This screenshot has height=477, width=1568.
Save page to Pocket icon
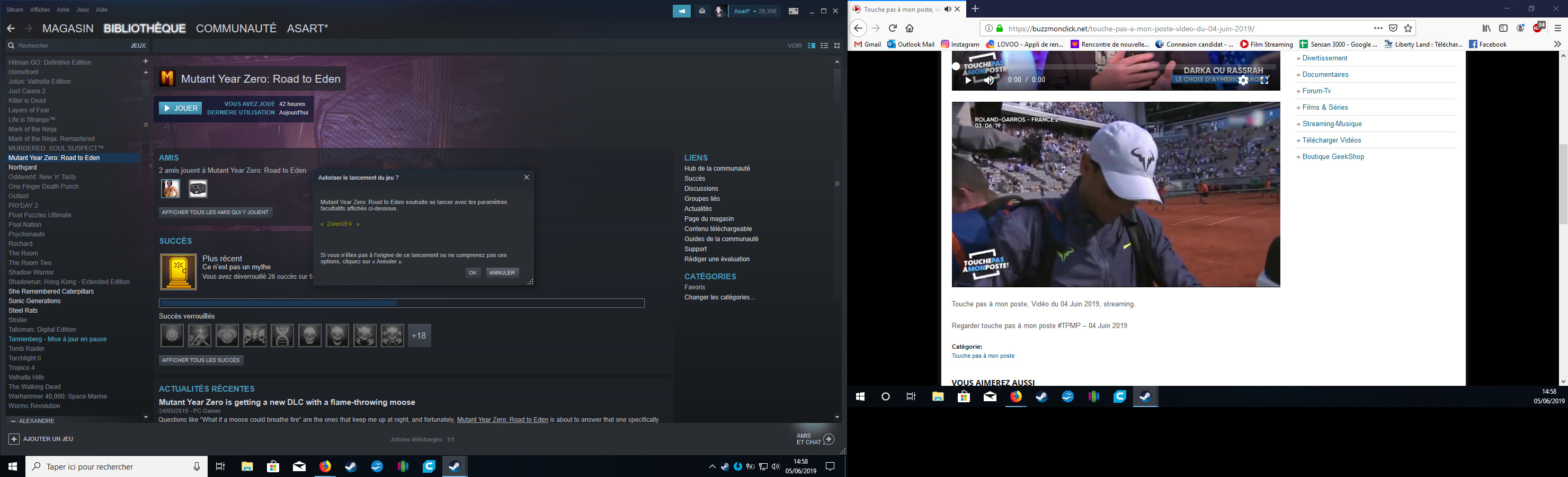point(1393,28)
